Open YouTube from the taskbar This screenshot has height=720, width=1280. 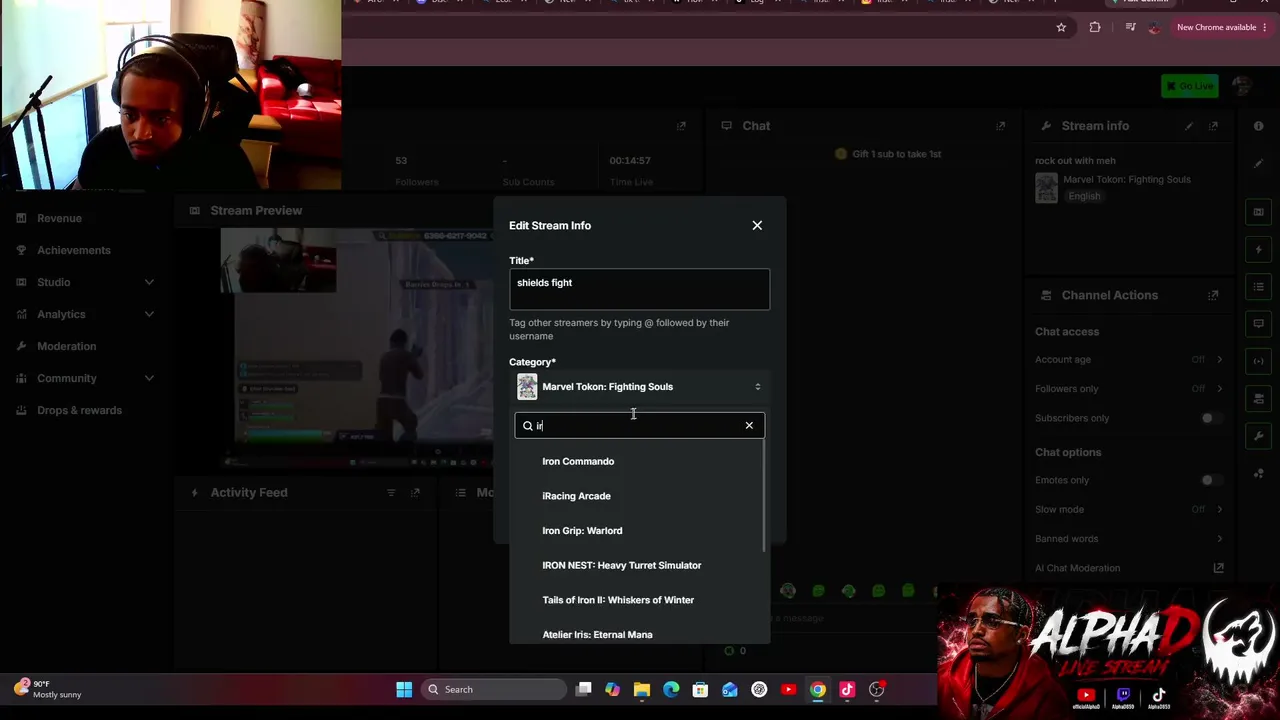pyautogui.click(x=789, y=689)
